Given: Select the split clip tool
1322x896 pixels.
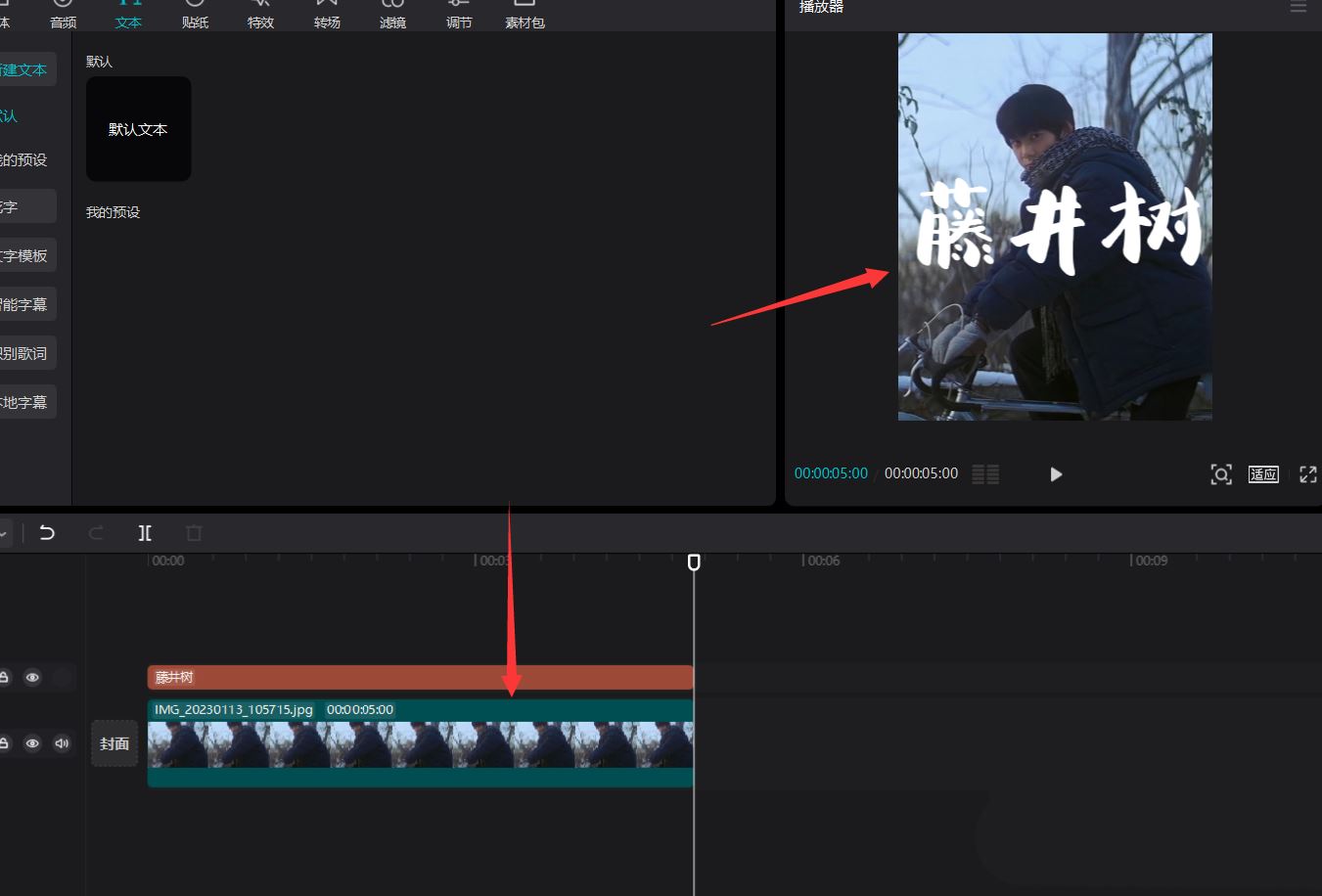Looking at the screenshot, I should [145, 533].
